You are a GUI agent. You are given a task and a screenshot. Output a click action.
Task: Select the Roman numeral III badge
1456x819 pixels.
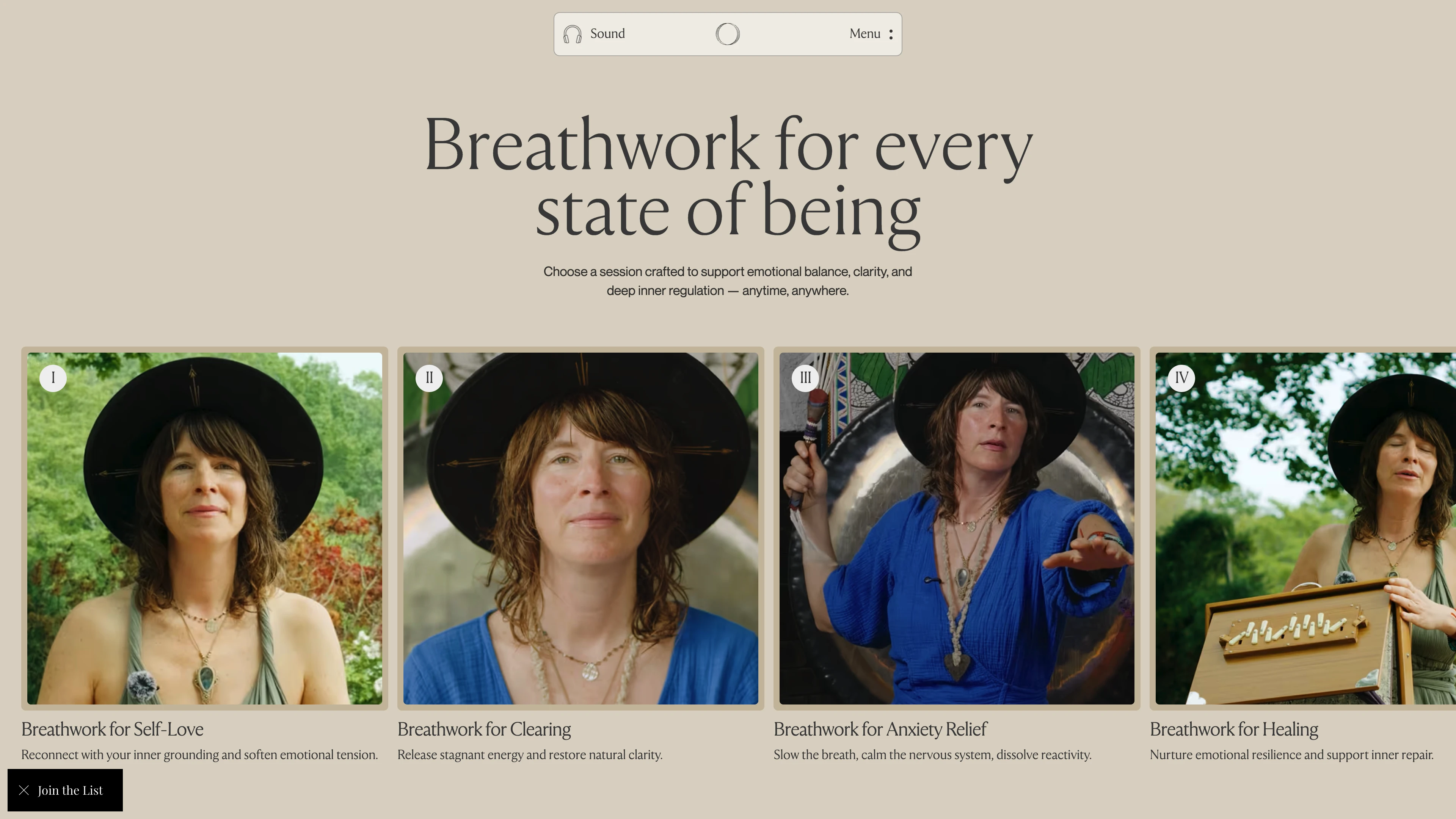pos(805,378)
